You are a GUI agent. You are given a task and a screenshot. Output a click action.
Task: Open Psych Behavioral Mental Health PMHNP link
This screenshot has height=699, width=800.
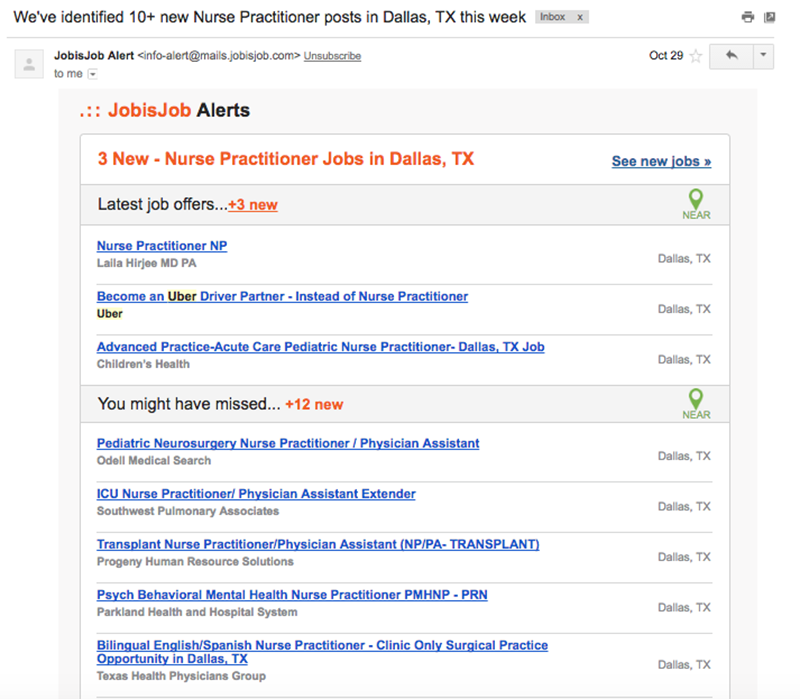coord(292,594)
